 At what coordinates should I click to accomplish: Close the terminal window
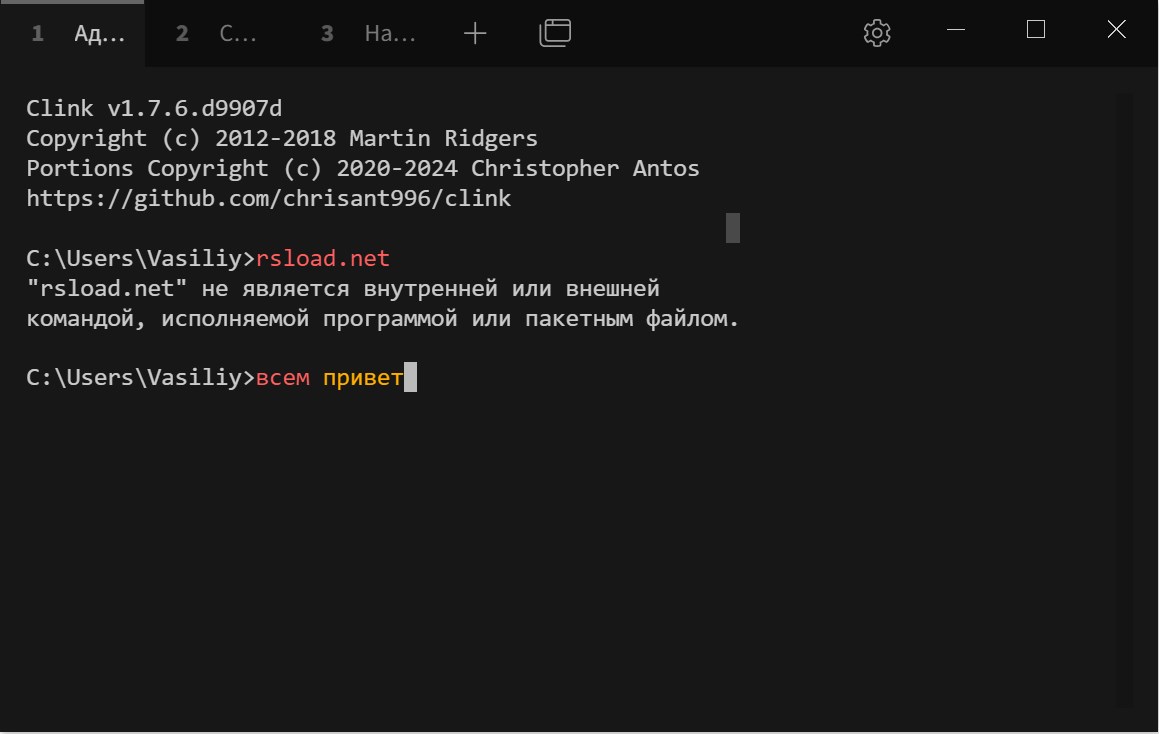(1116, 30)
